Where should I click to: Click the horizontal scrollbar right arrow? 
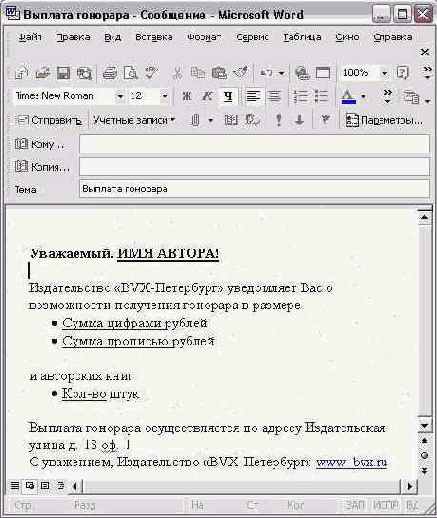410,486
